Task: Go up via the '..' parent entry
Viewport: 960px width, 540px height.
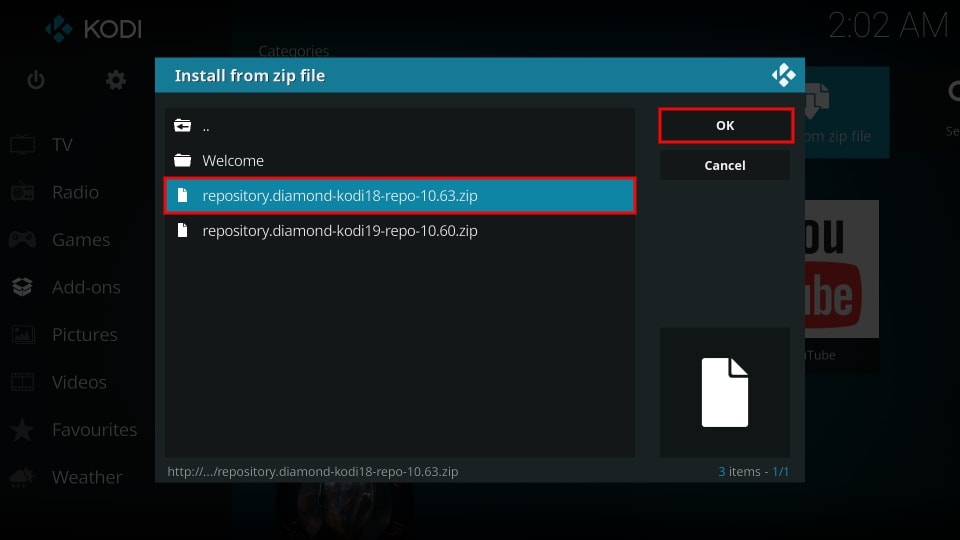Action: coord(400,126)
